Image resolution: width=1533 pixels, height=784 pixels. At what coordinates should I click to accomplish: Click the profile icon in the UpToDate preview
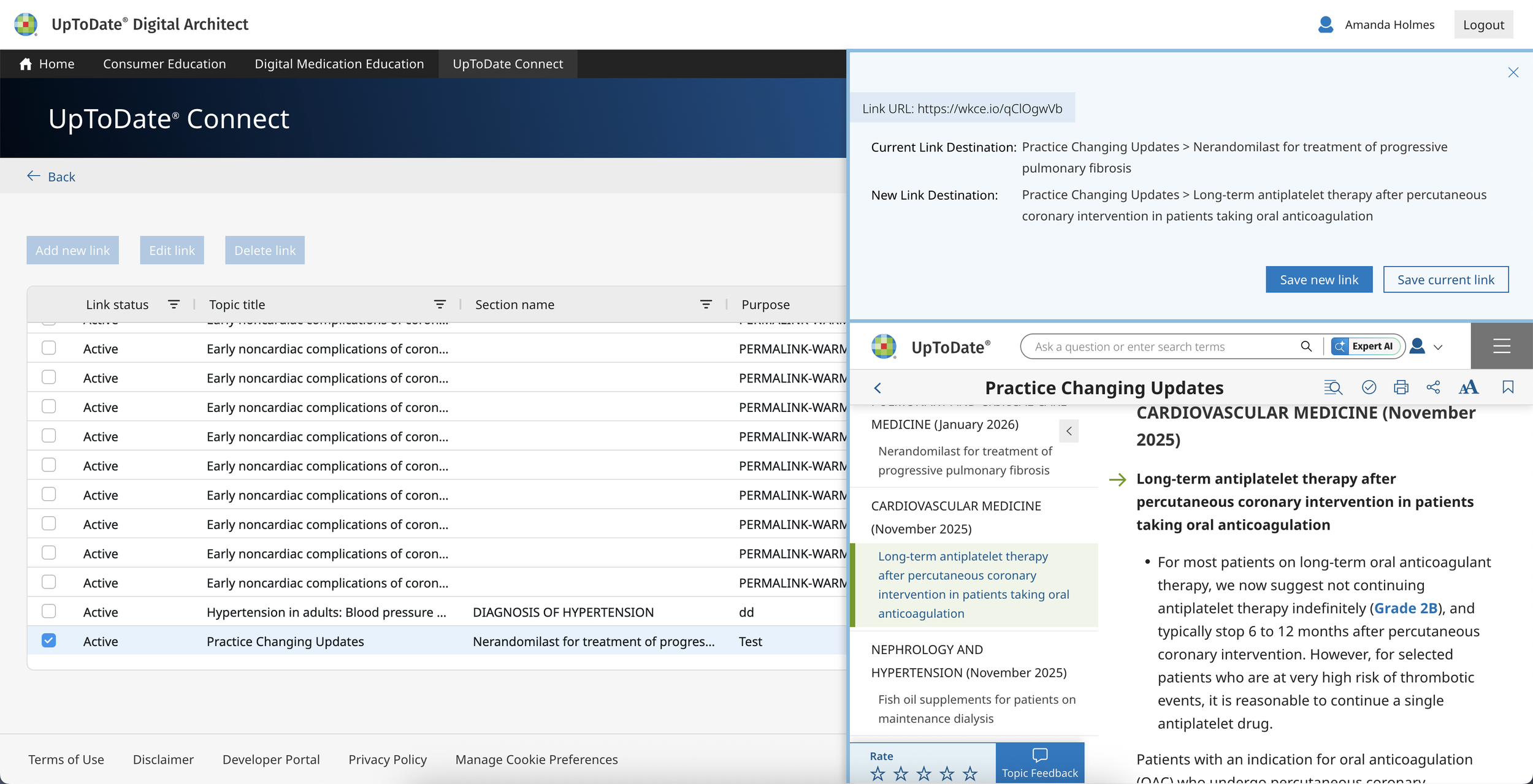pyautogui.click(x=1417, y=346)
